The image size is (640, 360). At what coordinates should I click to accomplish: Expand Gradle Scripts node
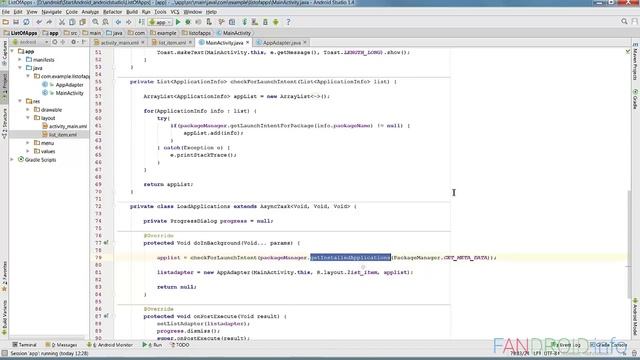pos(12,160)
